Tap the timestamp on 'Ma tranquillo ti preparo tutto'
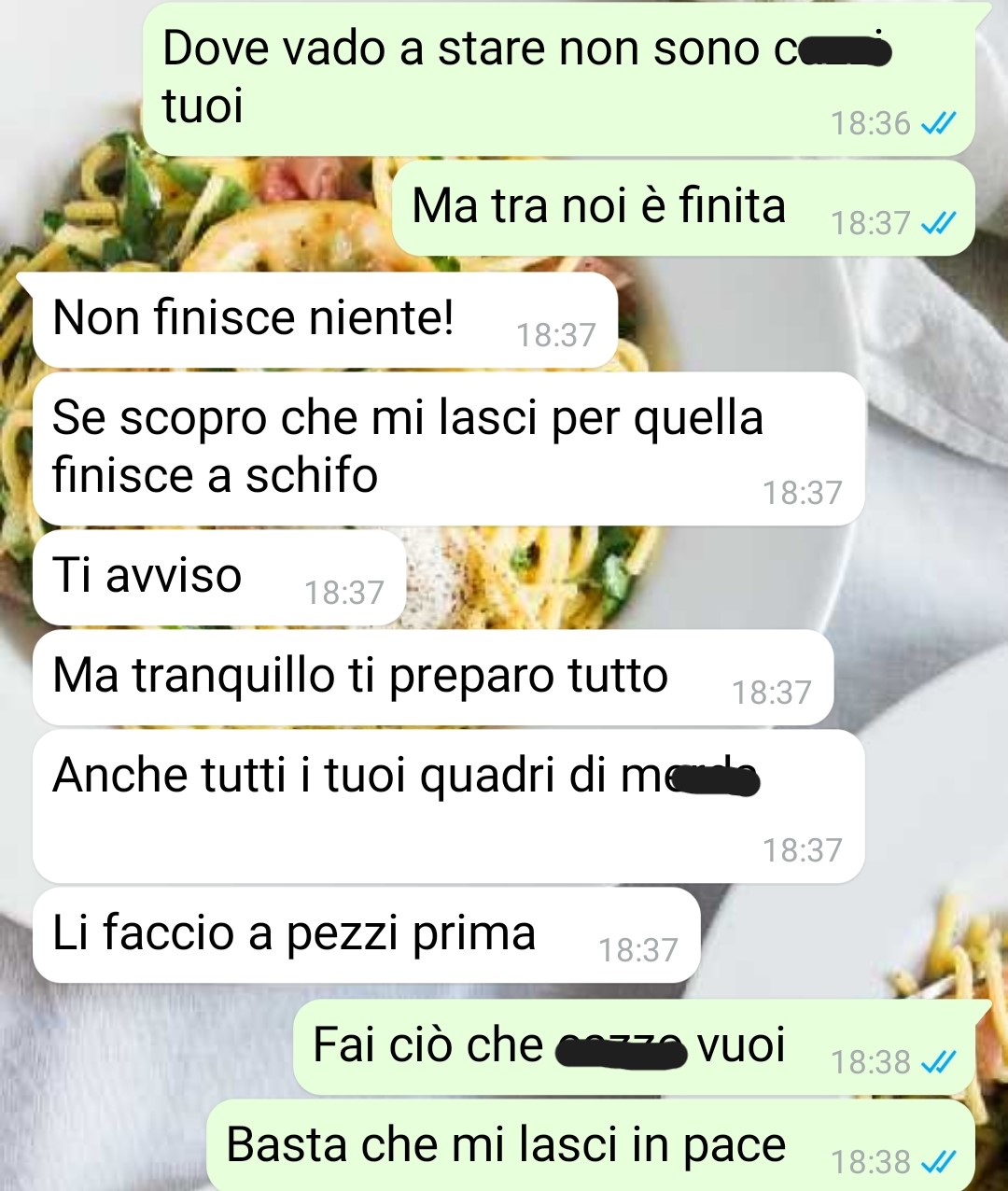This screenshot has width=1008, height=1191. pyautogui.click(x=772, y=693)
